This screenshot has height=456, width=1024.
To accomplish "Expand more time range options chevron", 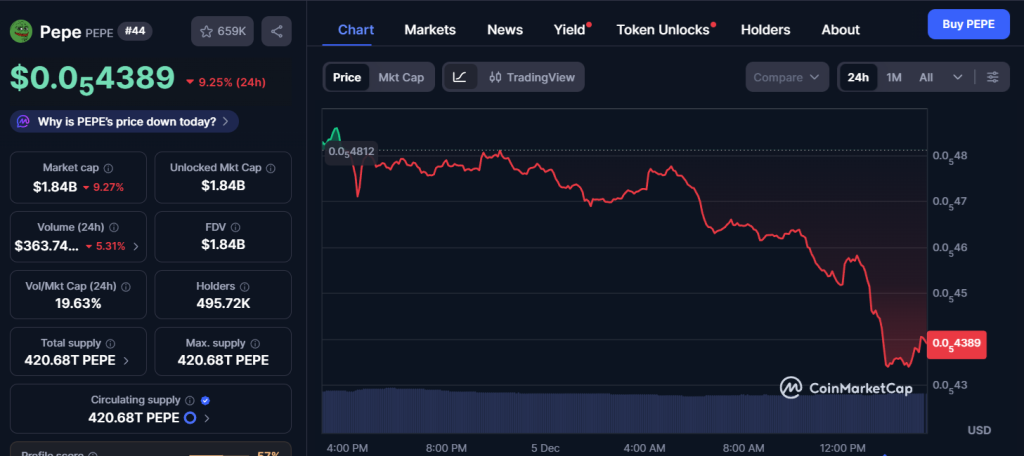I will 957,77.
